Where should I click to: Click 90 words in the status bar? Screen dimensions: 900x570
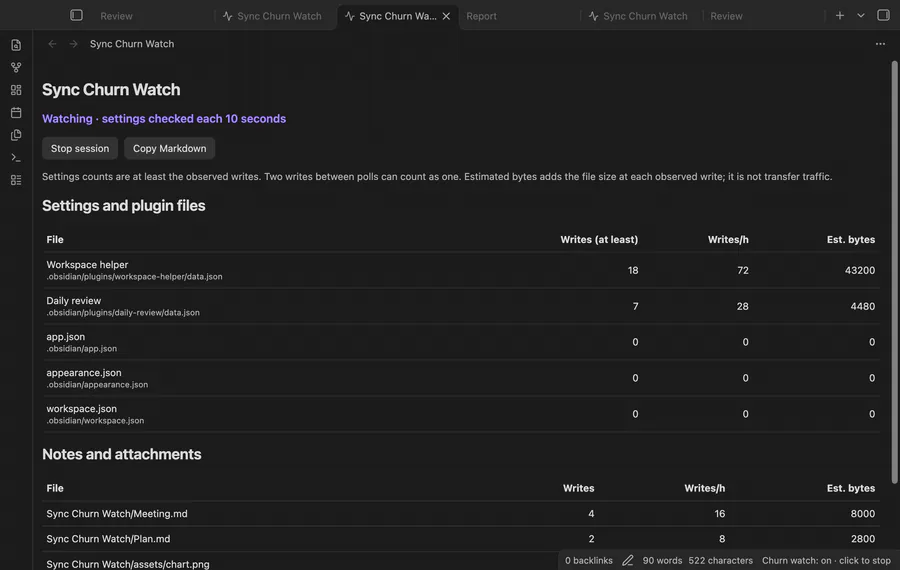point(662,560)
